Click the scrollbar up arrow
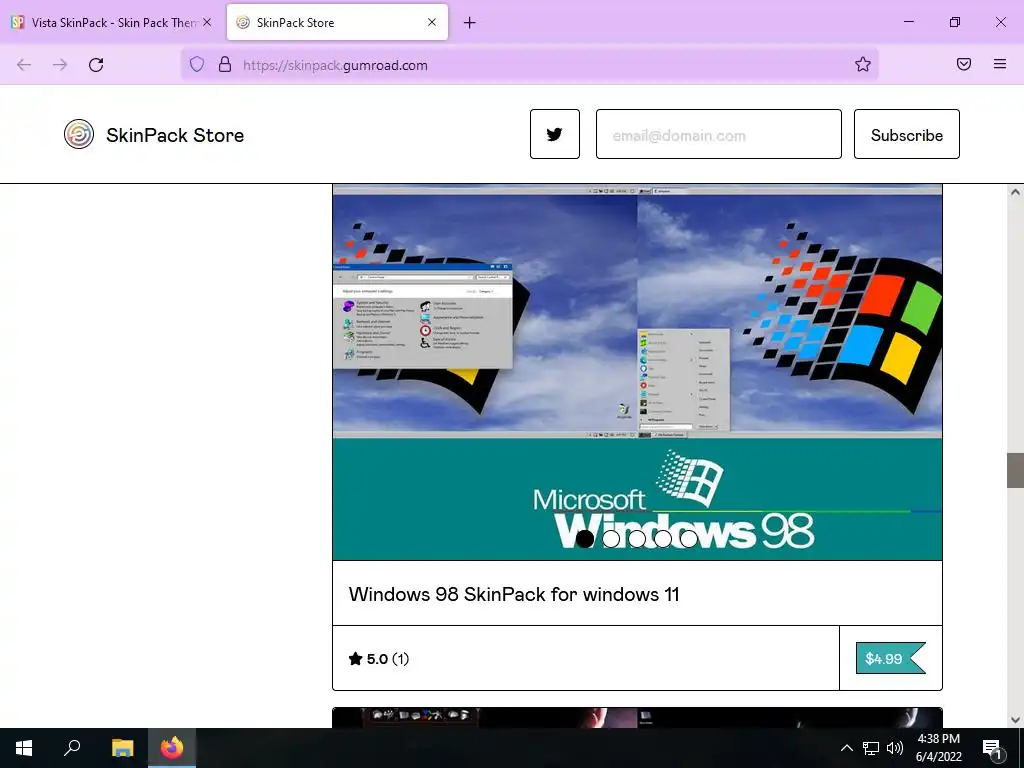Screen dimensions: 1024x768 (1015, 192)
